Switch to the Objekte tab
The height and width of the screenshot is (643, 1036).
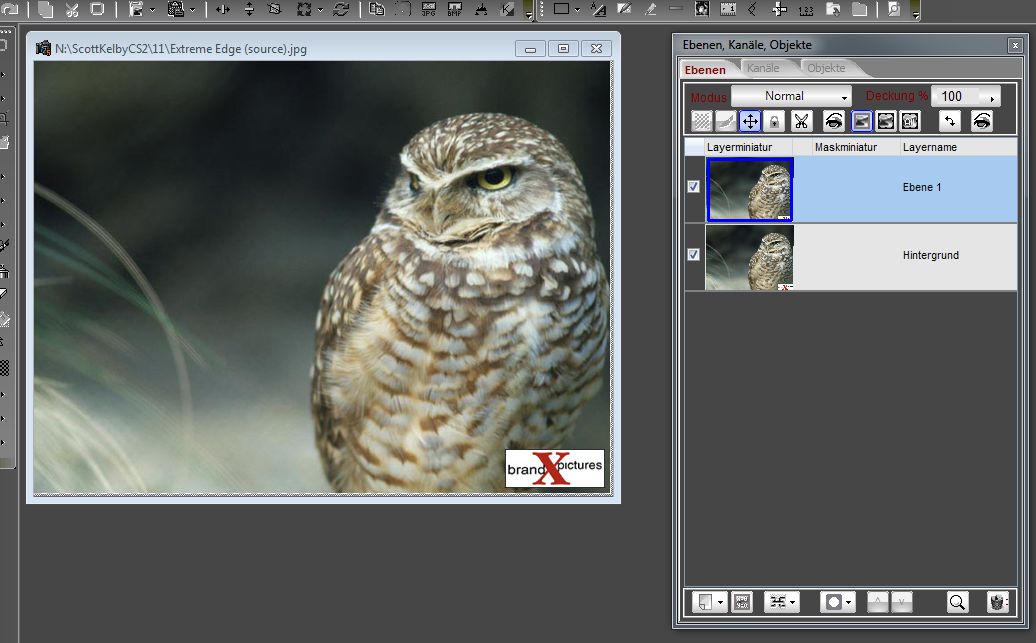tap(826, 68)
